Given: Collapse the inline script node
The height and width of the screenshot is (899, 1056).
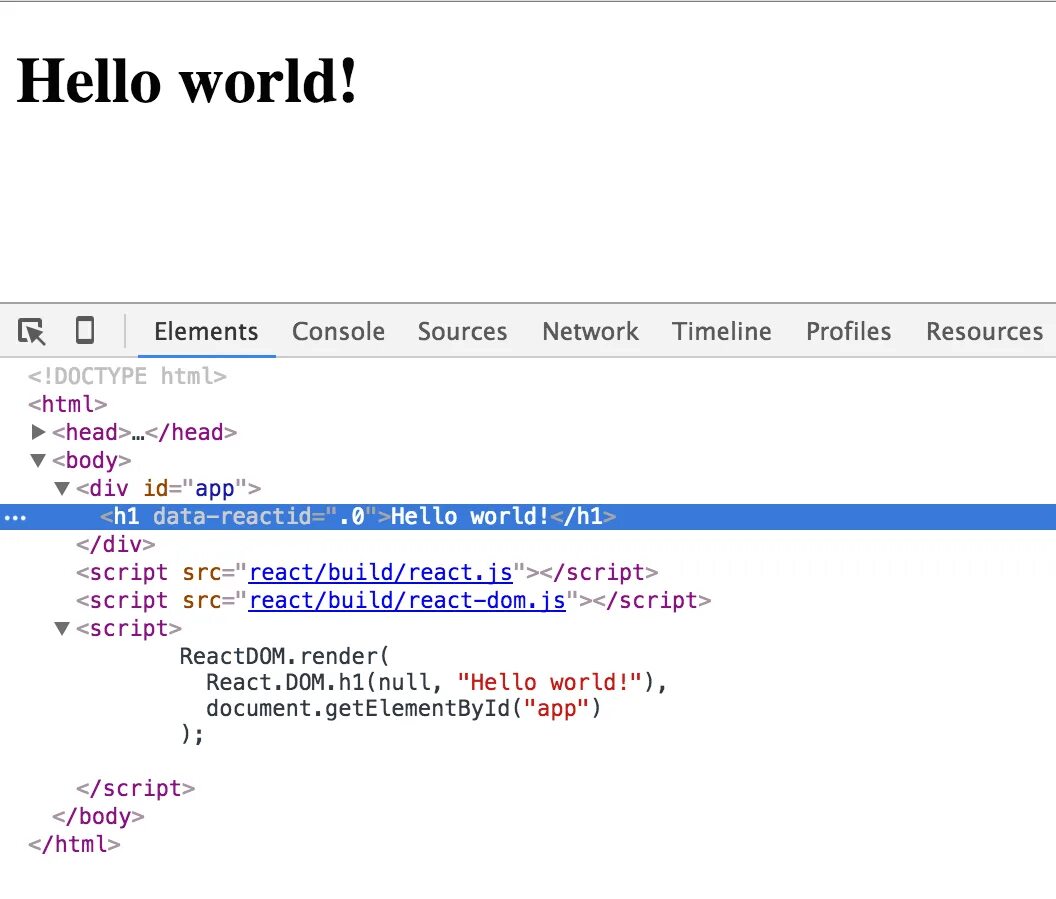Looking at the screenshot, I should point(62,628).
